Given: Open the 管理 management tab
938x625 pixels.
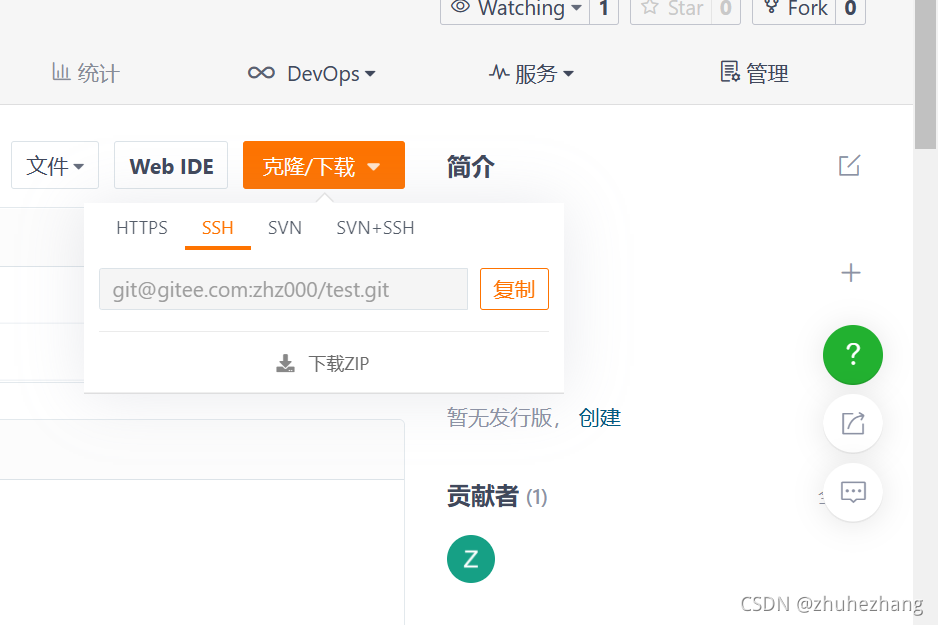Looking at the screenshot, I should click(x=754, y=74).
